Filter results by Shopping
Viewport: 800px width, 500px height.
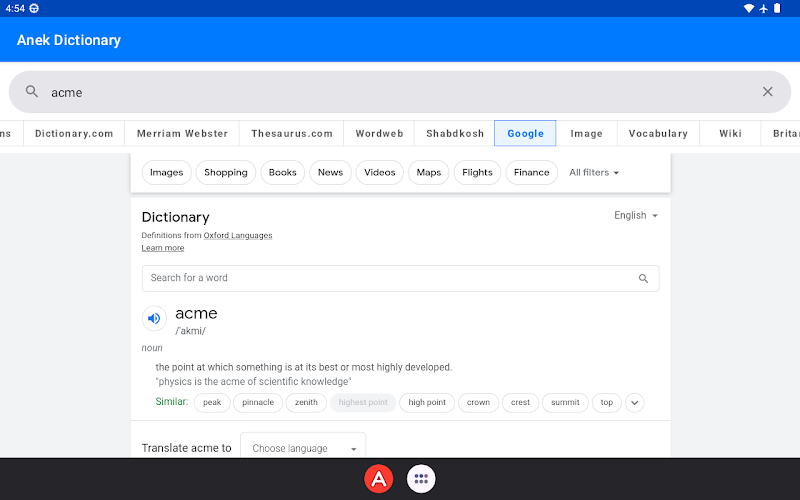point(226,172)
